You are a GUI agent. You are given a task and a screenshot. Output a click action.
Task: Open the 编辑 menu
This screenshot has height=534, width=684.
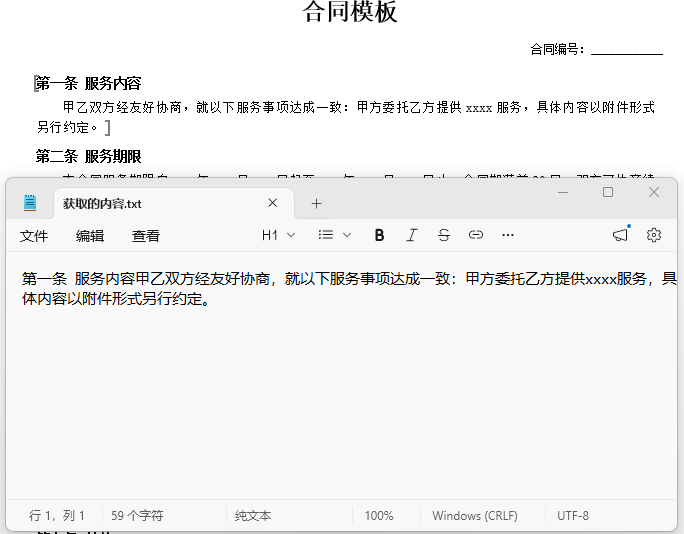[90, 236]
